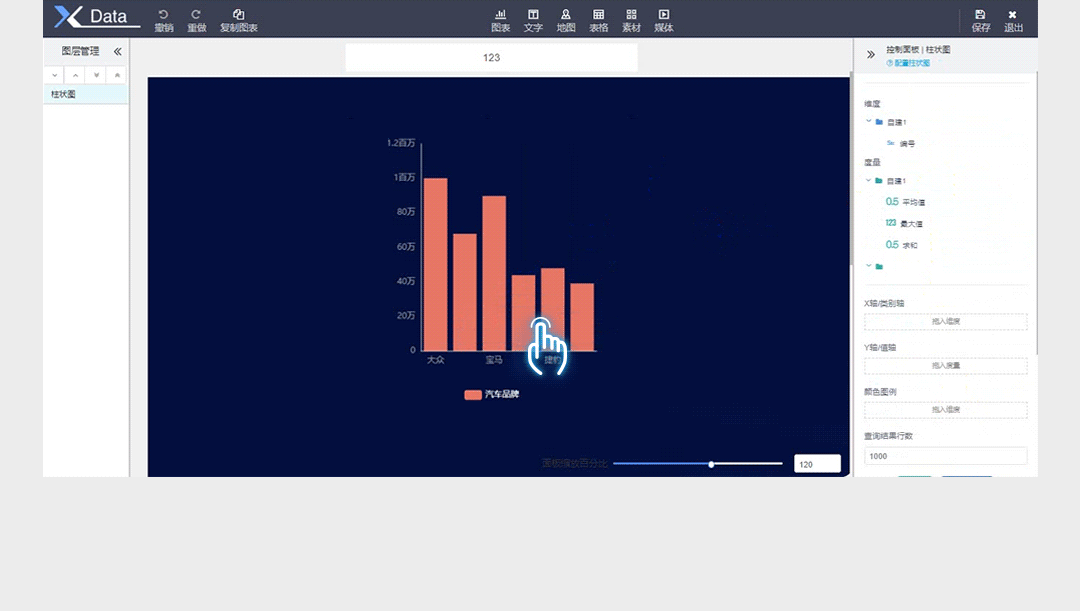Screen dimensions: 1080x611
Task: Click the 撤销 (undo) icon
Action: click(163, 15)
